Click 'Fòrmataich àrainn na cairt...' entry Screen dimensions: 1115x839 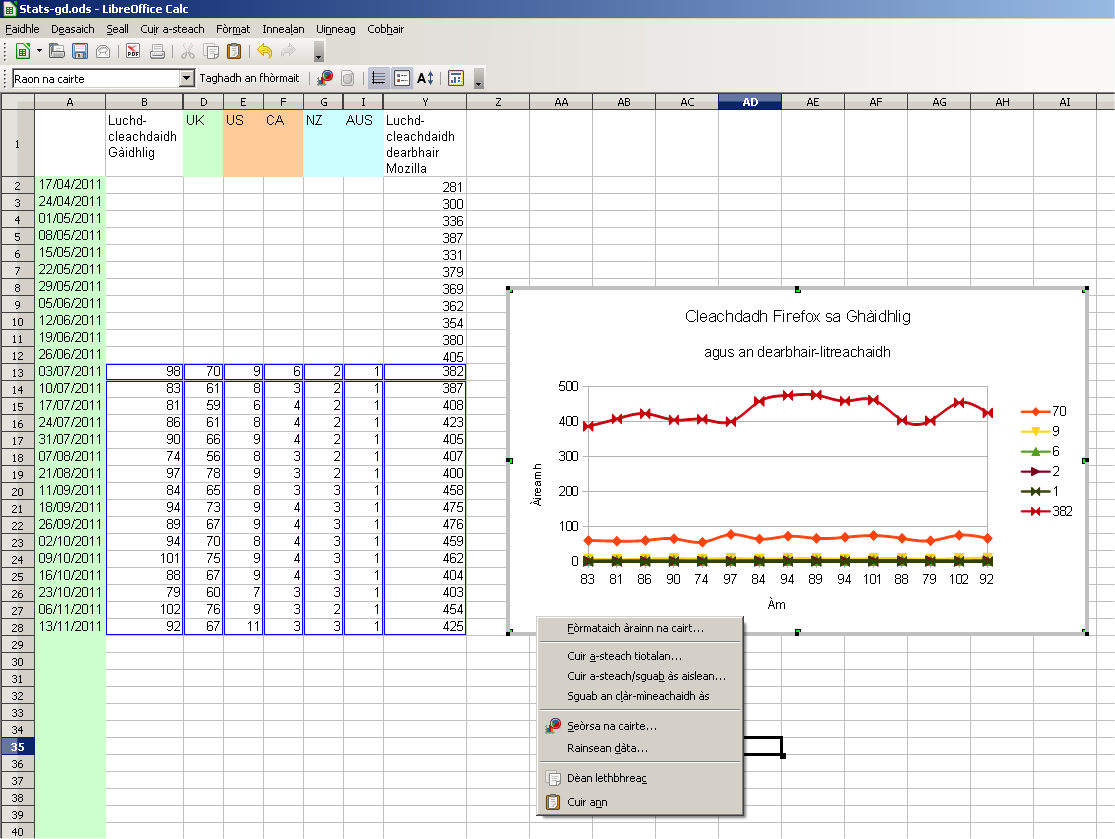[x=635, y=629]
